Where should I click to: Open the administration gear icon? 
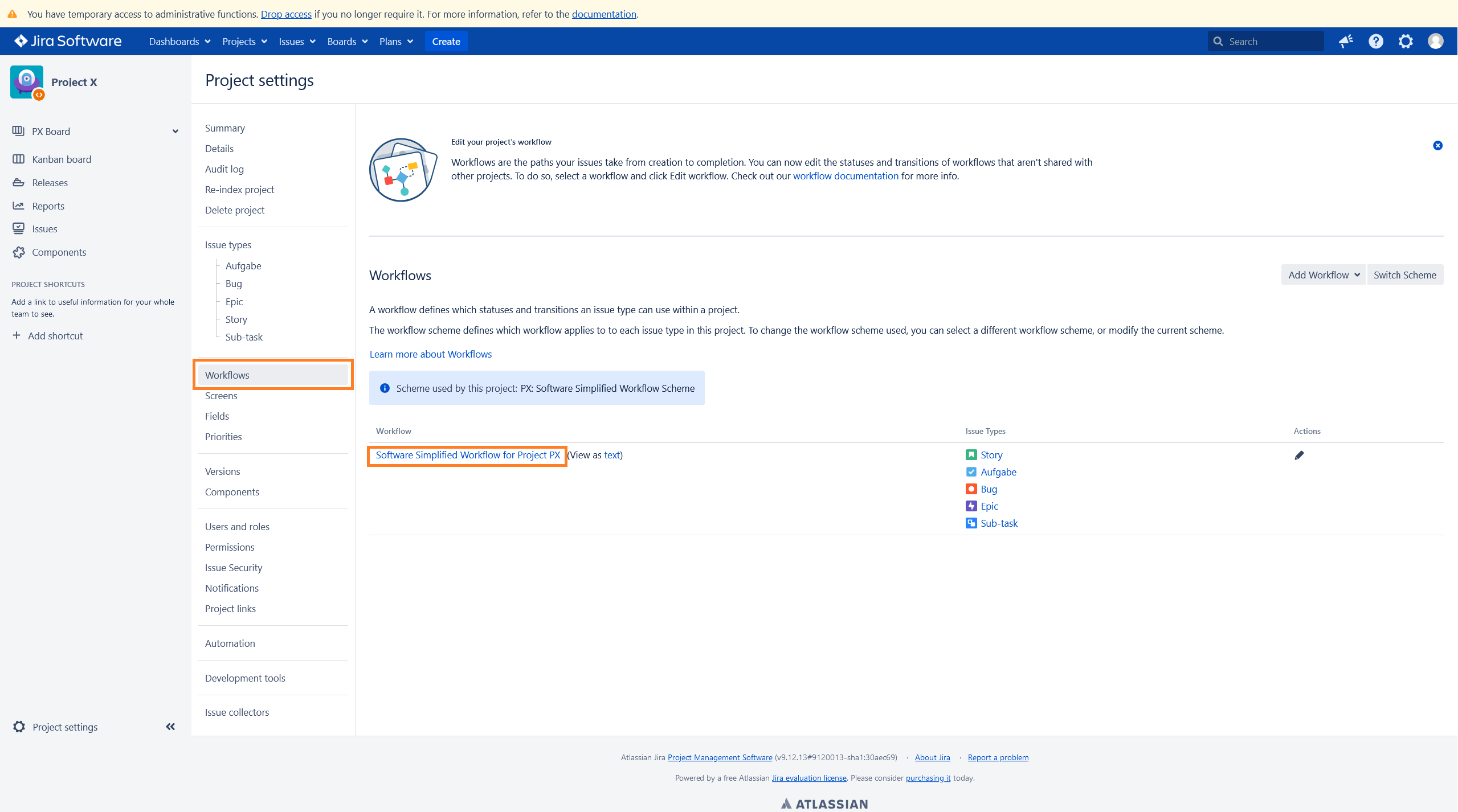[1406, 41]
